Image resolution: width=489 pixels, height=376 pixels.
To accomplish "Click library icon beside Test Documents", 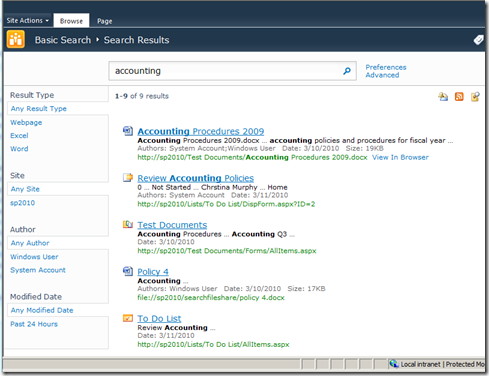I will point(128,225).
